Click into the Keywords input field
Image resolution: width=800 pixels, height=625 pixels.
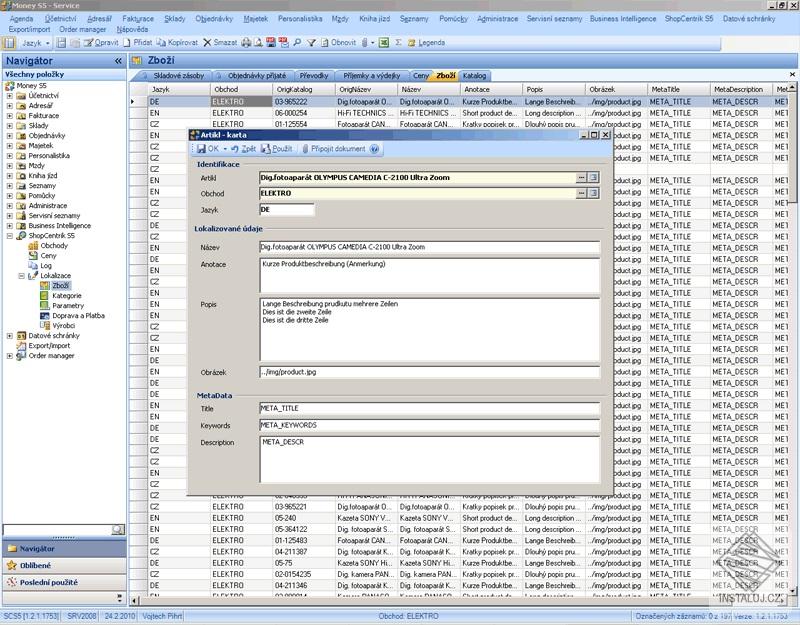[x=430, y=426]
